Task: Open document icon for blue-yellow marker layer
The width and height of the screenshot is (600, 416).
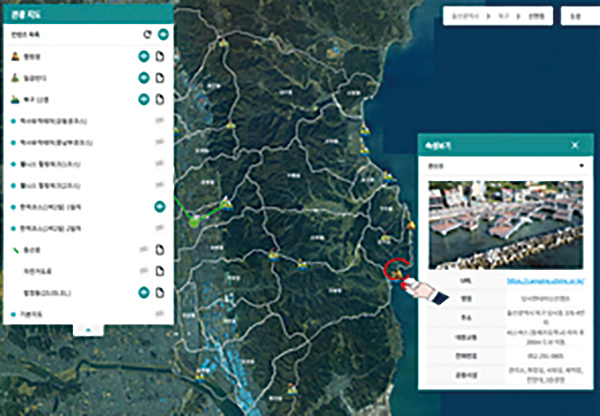Action: pos(160,100)
